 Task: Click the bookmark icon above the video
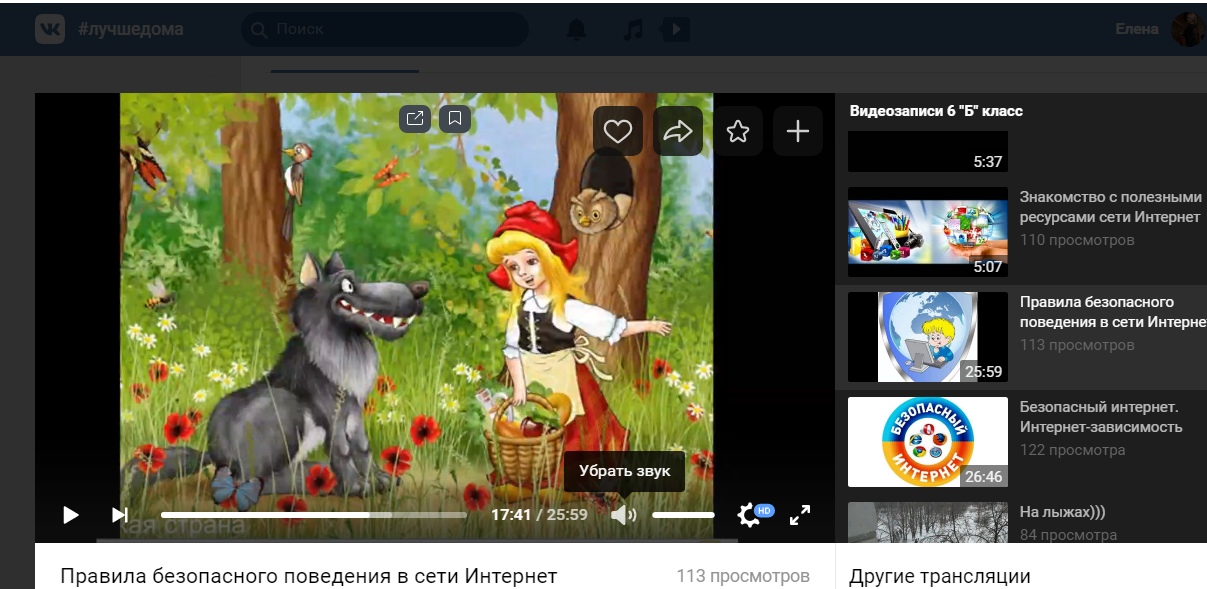(455, 119)
